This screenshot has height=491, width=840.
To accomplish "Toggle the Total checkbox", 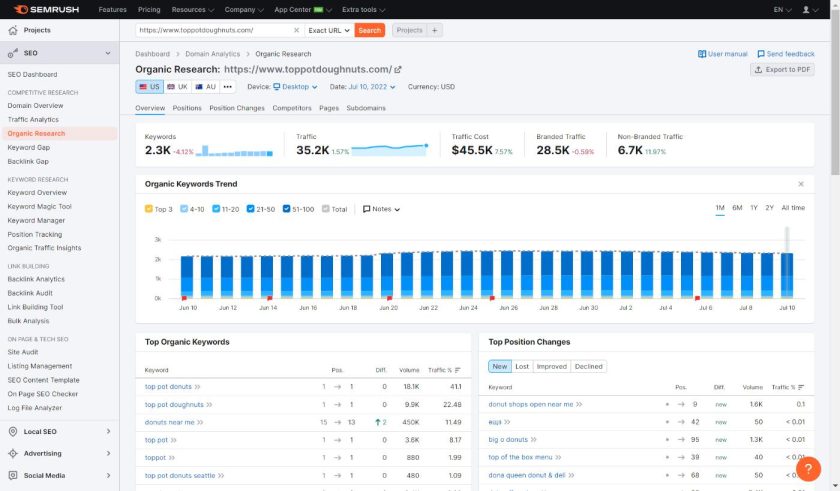I will click(325, 209).
